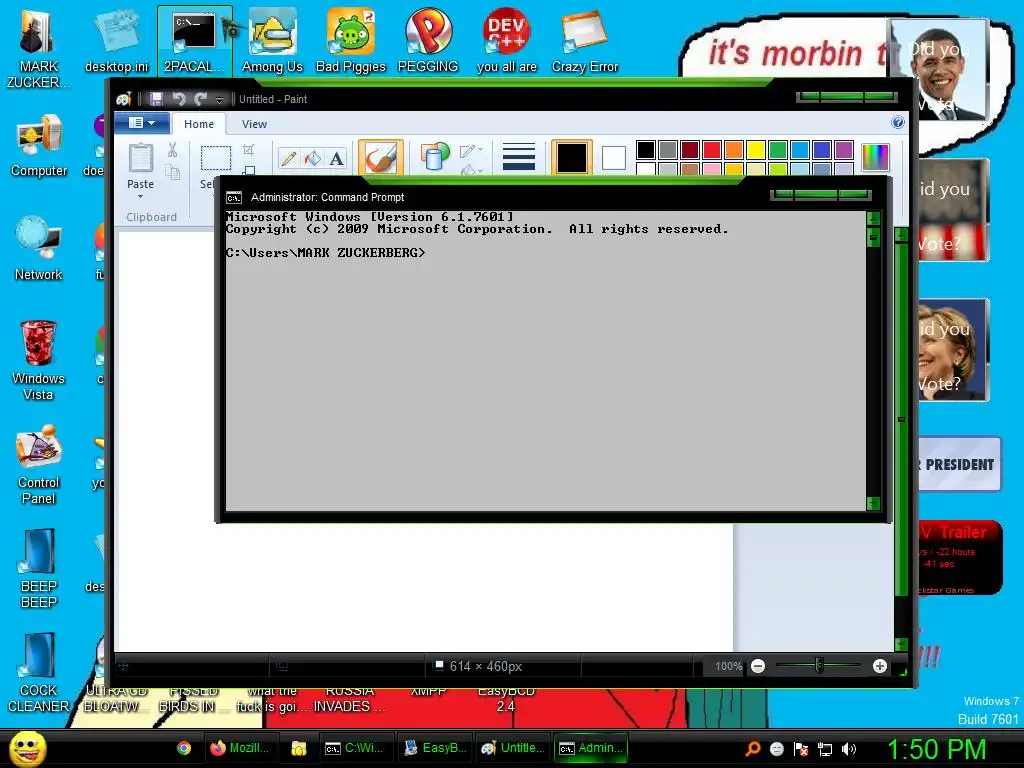
Task: Open the line Size selector in Paint
Action: [519, 157]
